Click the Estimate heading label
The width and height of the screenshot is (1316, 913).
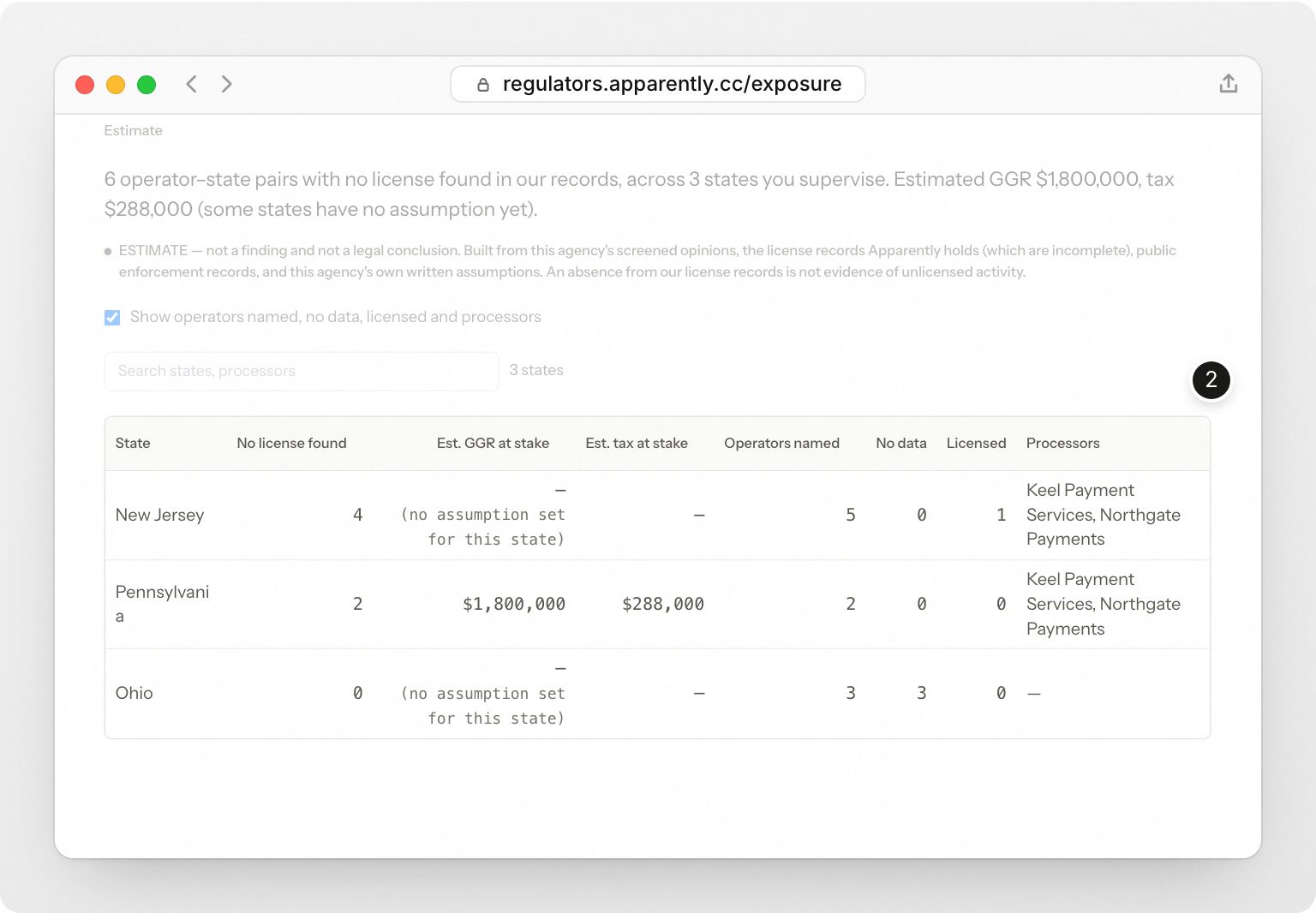pyautogui.click(x=133, y=130)
